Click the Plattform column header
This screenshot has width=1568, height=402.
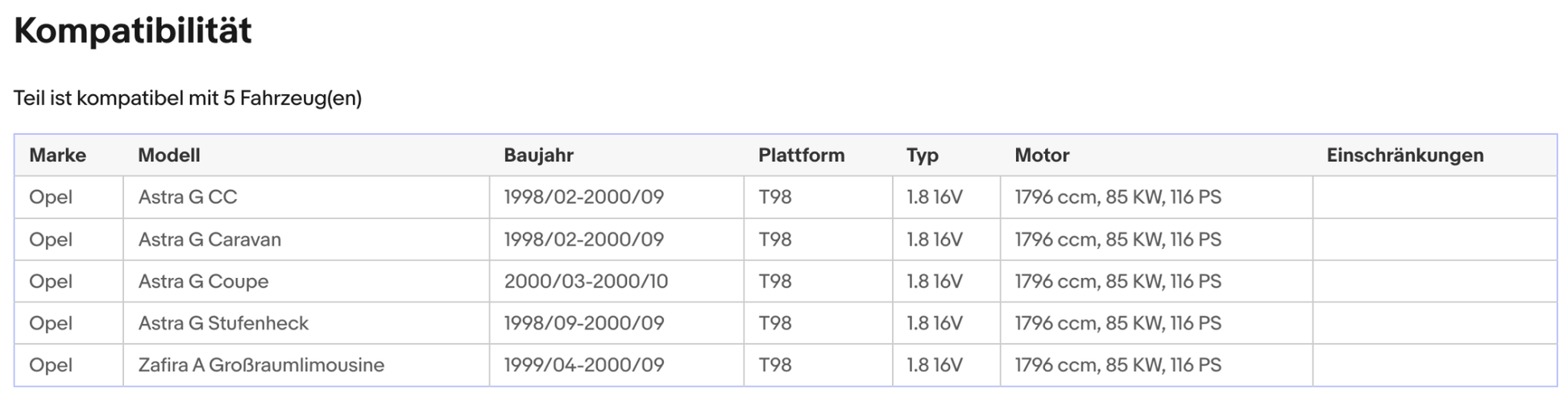tap(801, 155)
